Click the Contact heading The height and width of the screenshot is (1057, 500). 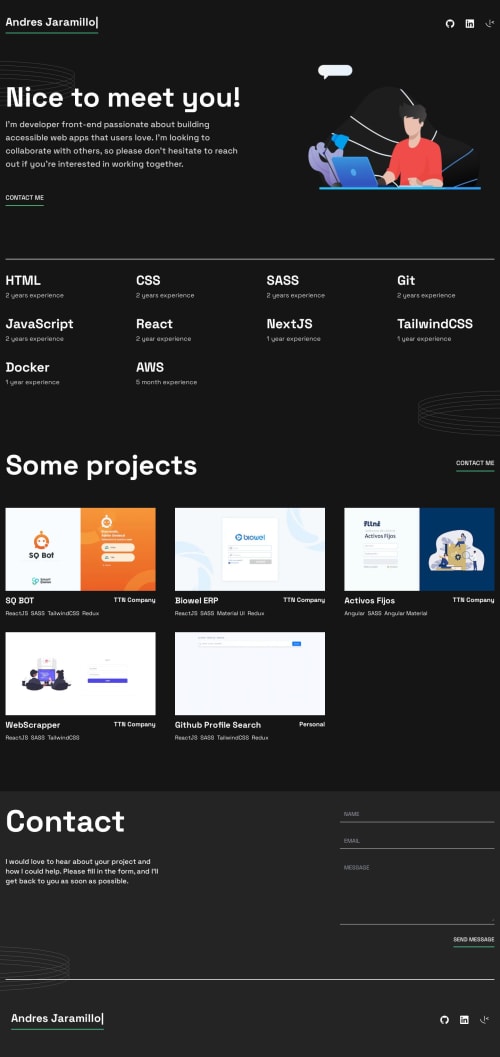coord(65,822)
